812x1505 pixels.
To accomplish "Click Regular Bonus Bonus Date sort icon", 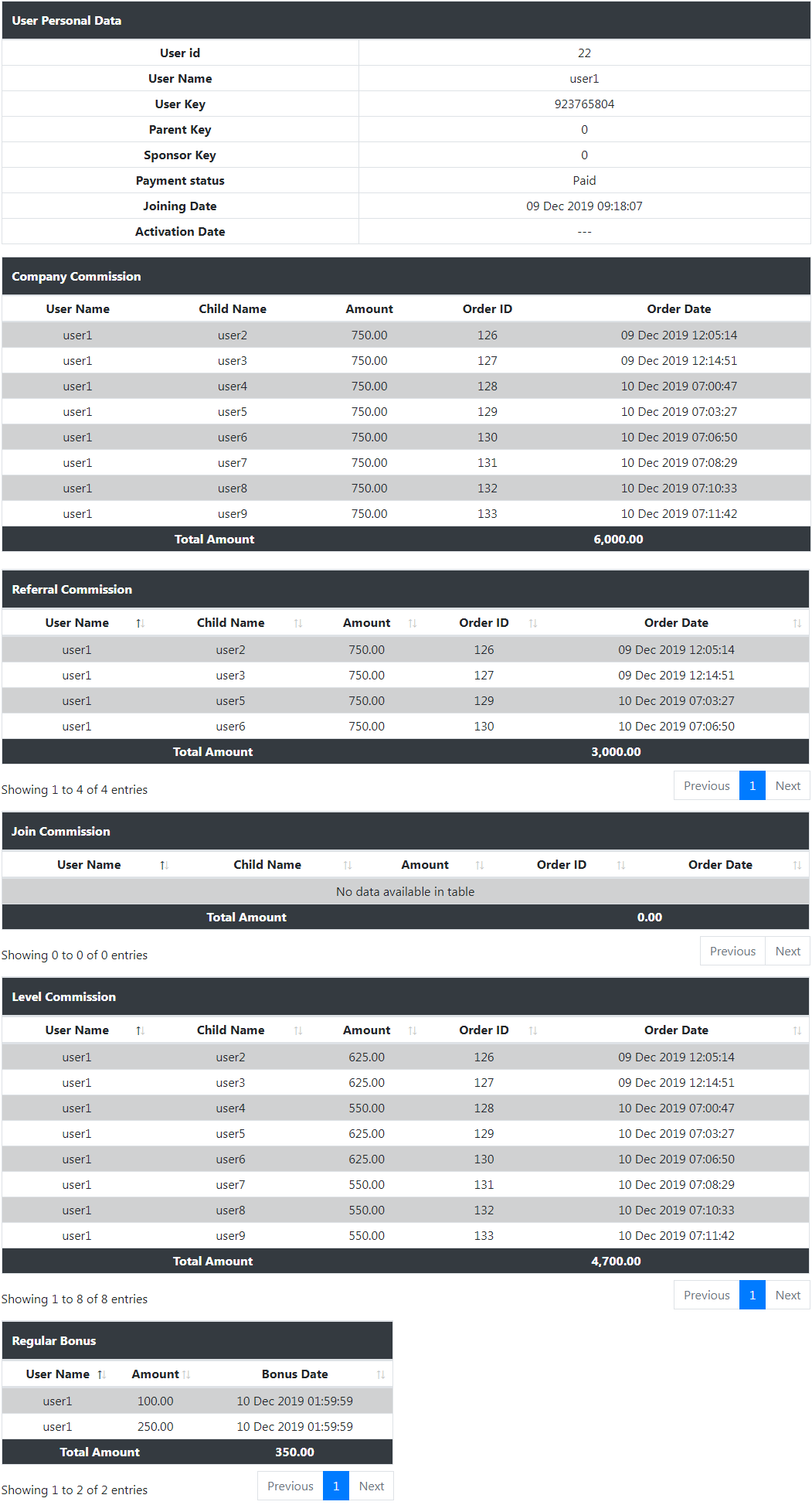I will pos(380,1374).
